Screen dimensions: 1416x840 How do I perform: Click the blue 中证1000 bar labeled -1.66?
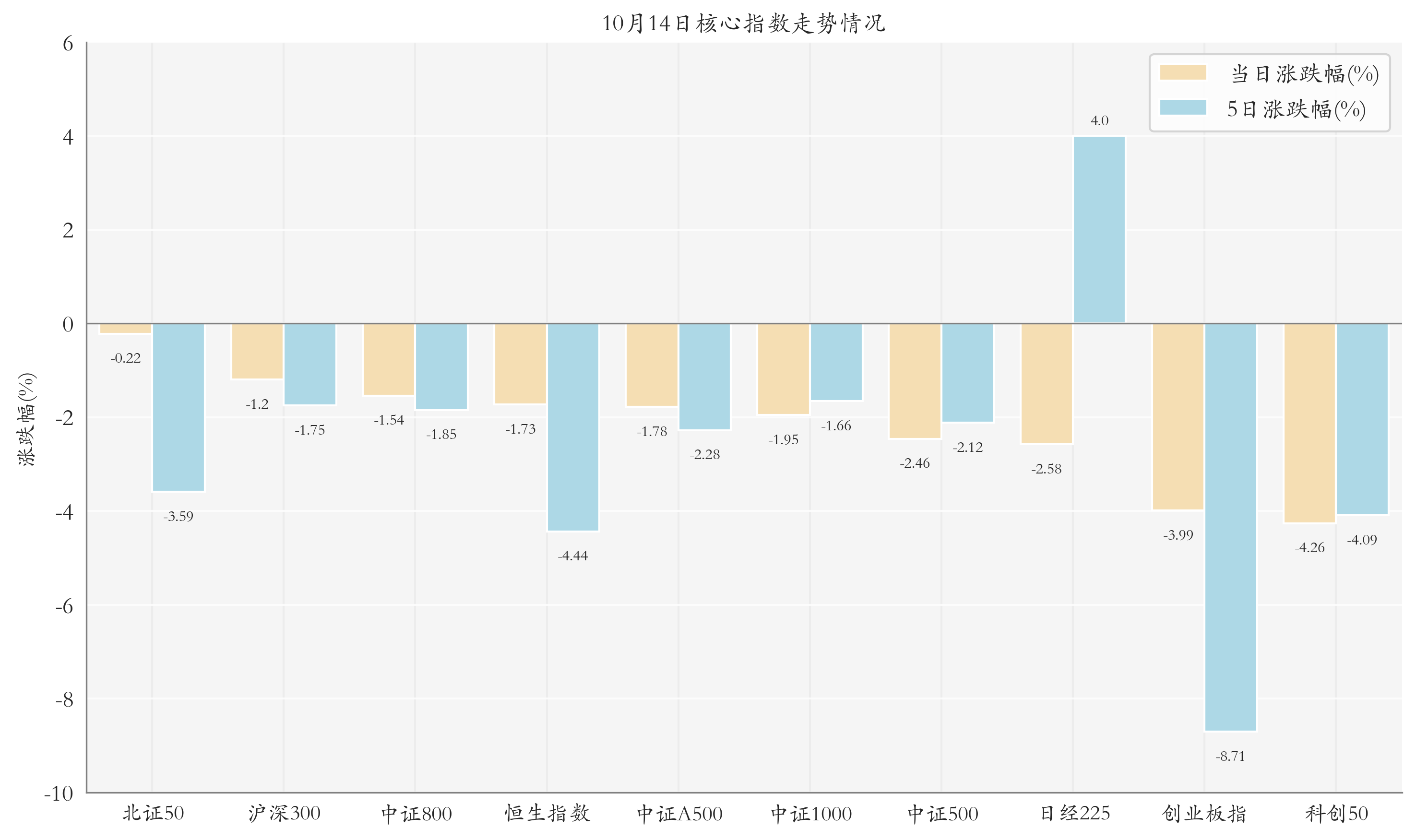[836, 362]
